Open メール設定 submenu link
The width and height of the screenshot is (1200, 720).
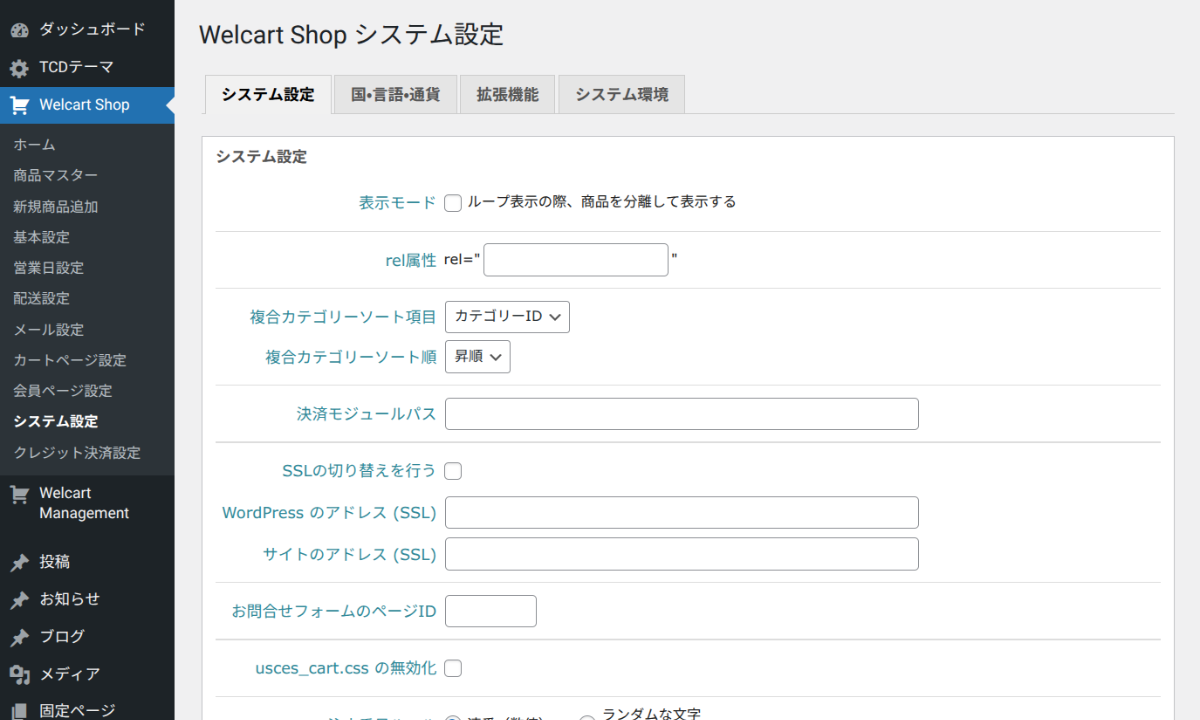48,330
